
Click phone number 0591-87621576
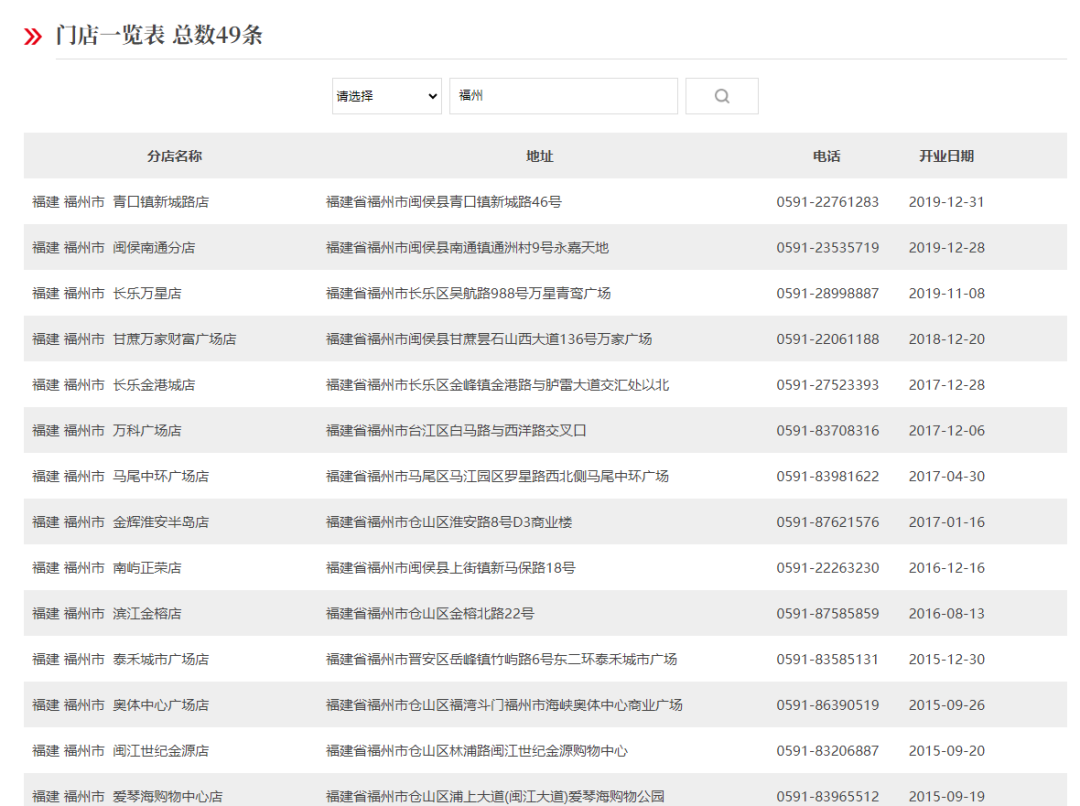[x=827, y=522]
